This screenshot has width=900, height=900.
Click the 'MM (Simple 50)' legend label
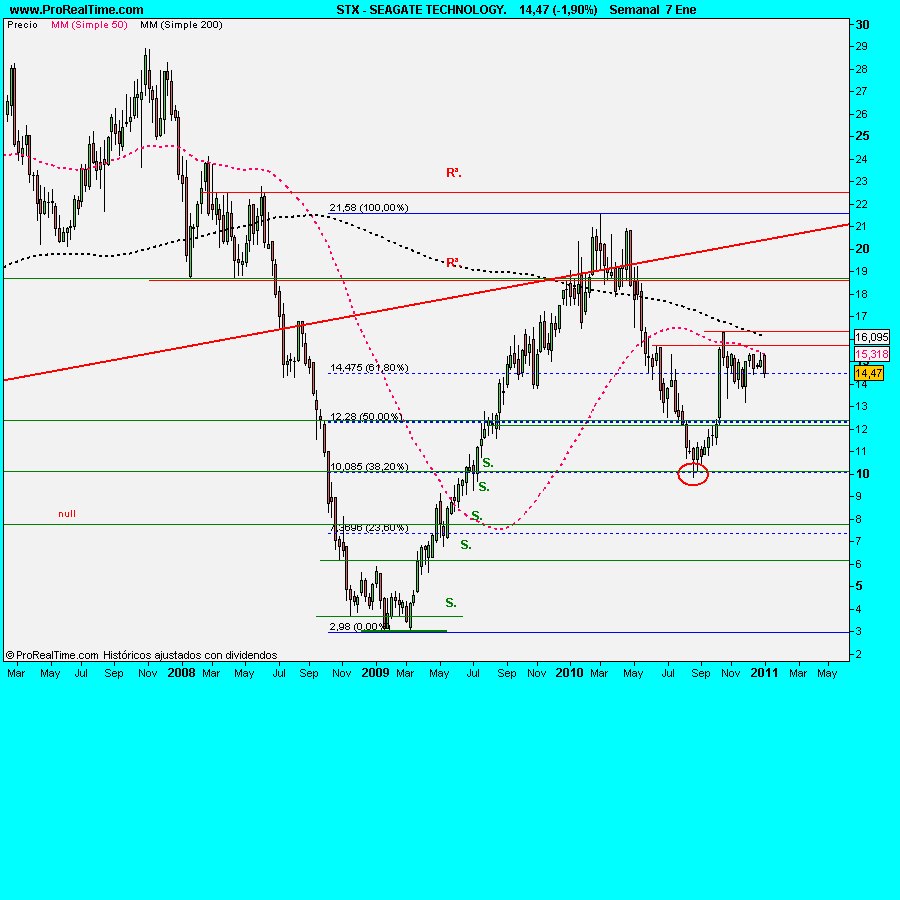tap(89, 25)
